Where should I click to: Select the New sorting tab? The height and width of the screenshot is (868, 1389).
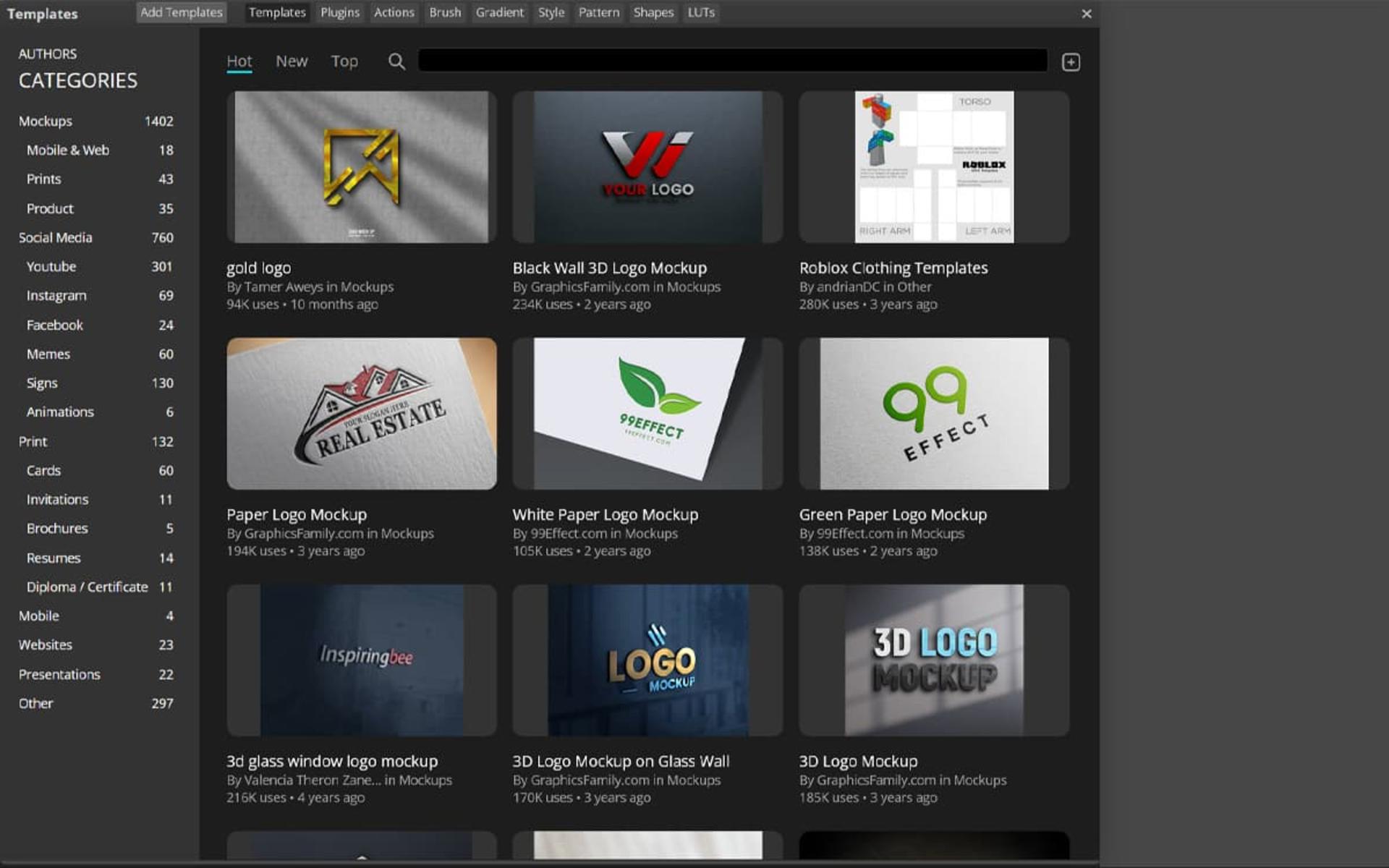[292, 61]
